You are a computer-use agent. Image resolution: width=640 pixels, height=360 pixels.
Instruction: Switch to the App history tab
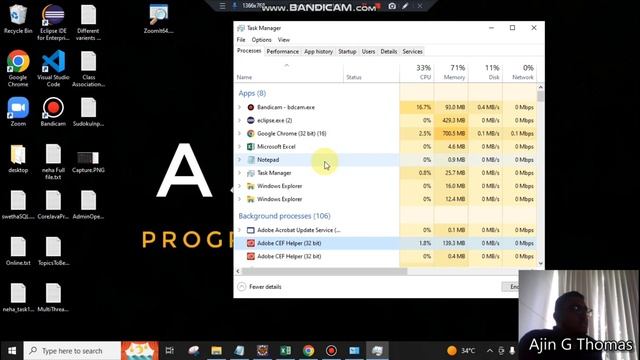pyautogui.click(x=318, y=51)
